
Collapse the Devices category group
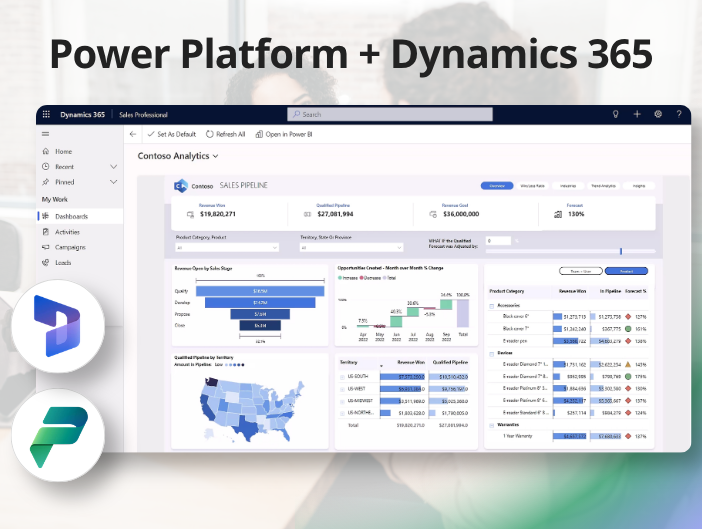[492, 354]
